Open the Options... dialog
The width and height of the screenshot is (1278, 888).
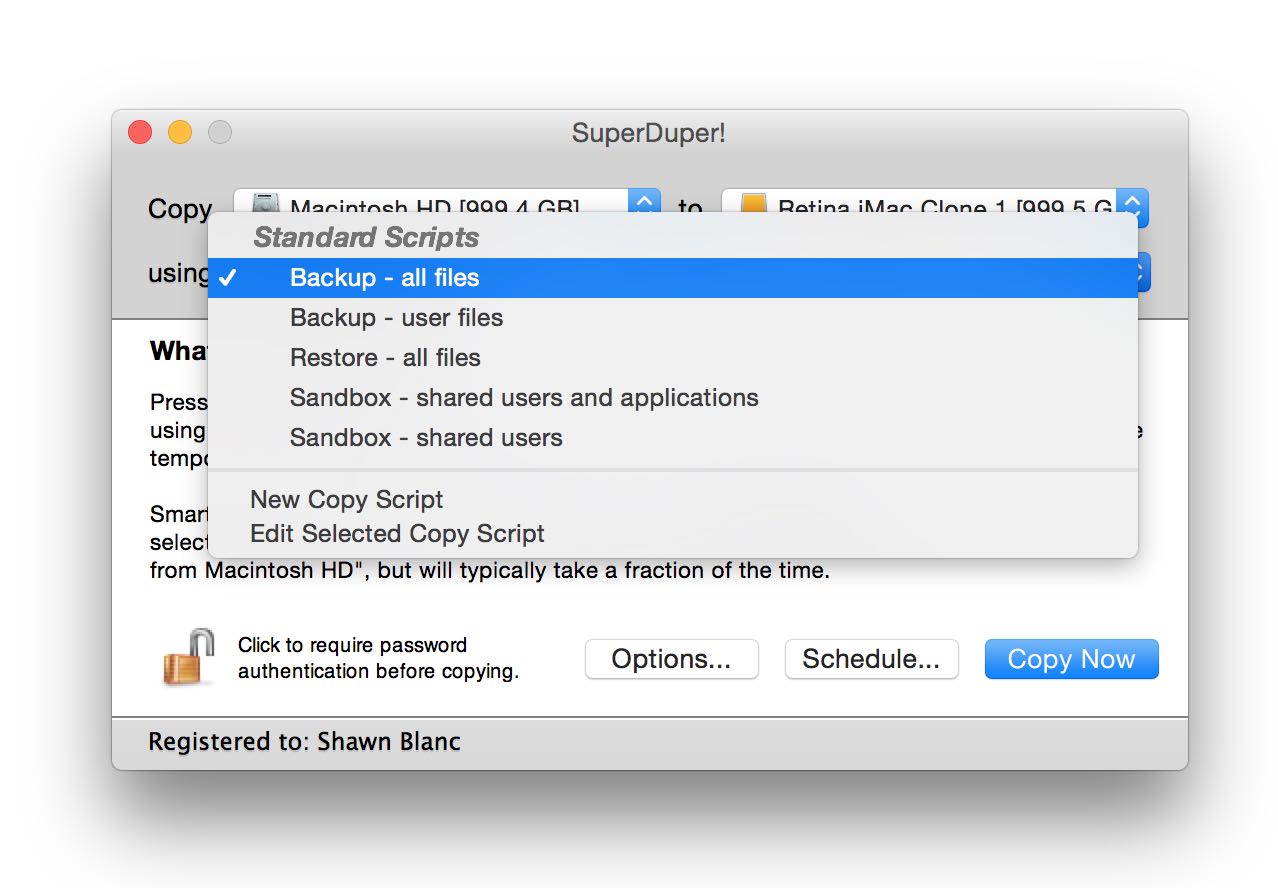coord(671,659)
